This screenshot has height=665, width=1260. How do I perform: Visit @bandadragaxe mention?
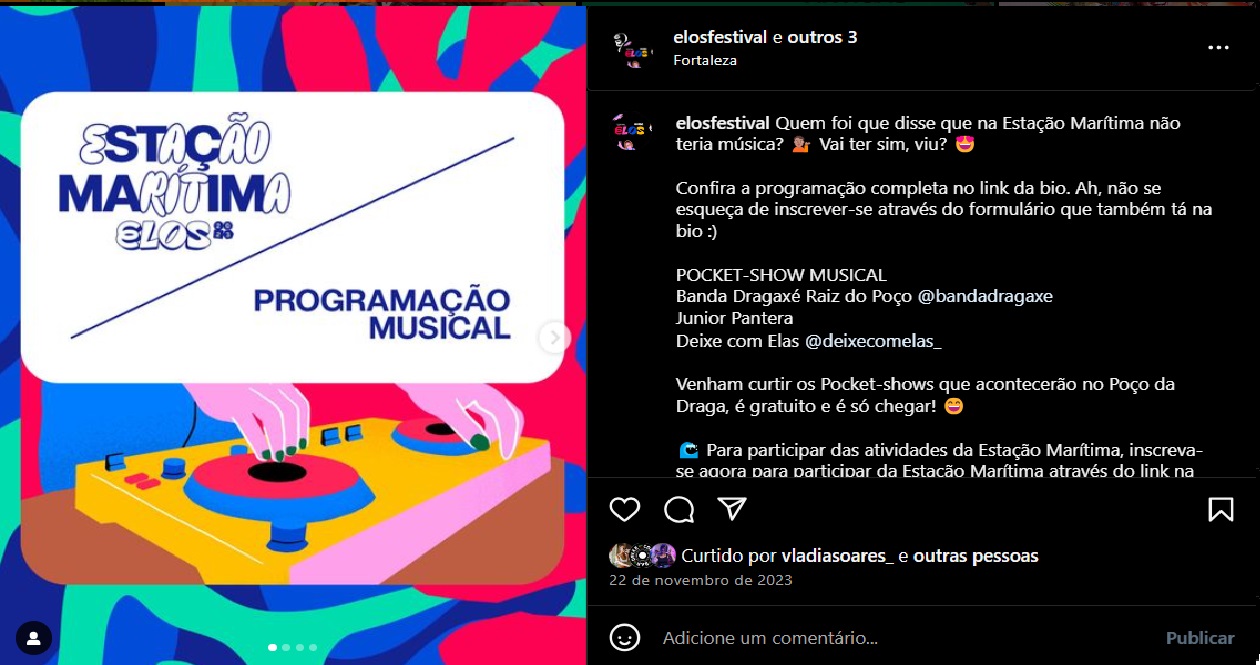985,296
